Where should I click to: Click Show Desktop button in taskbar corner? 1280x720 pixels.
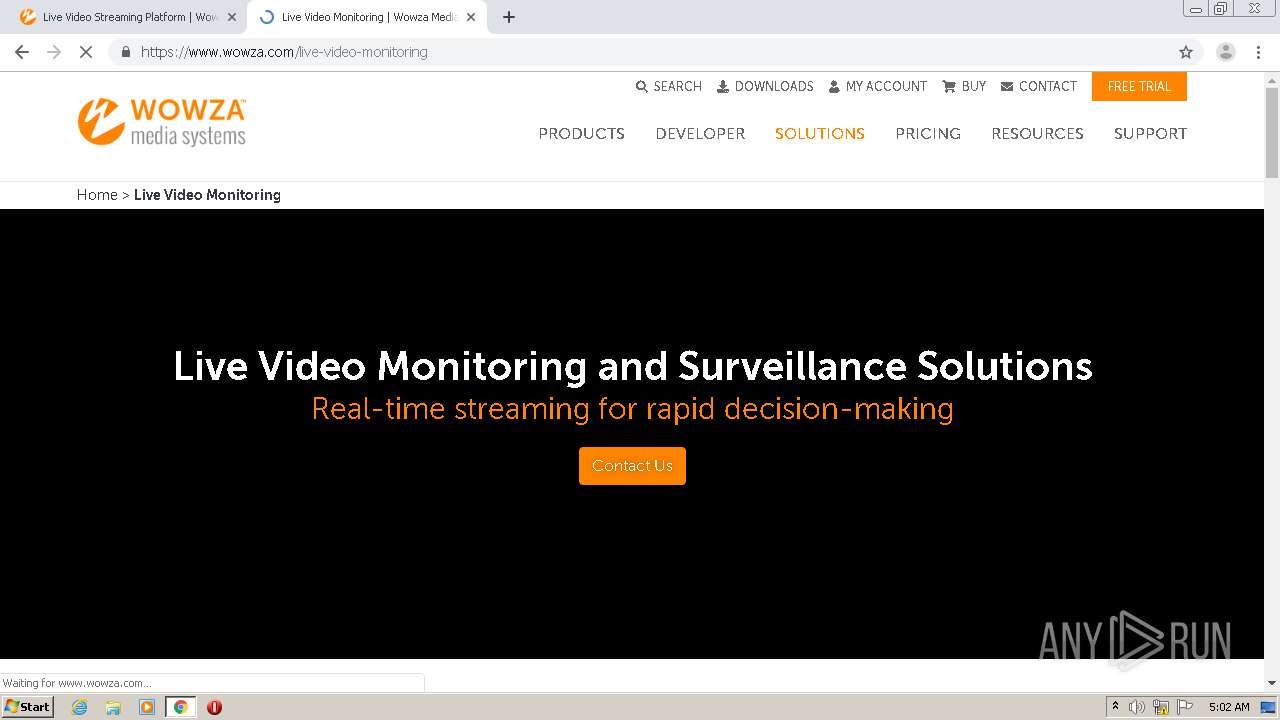[x=1269, y=707]
